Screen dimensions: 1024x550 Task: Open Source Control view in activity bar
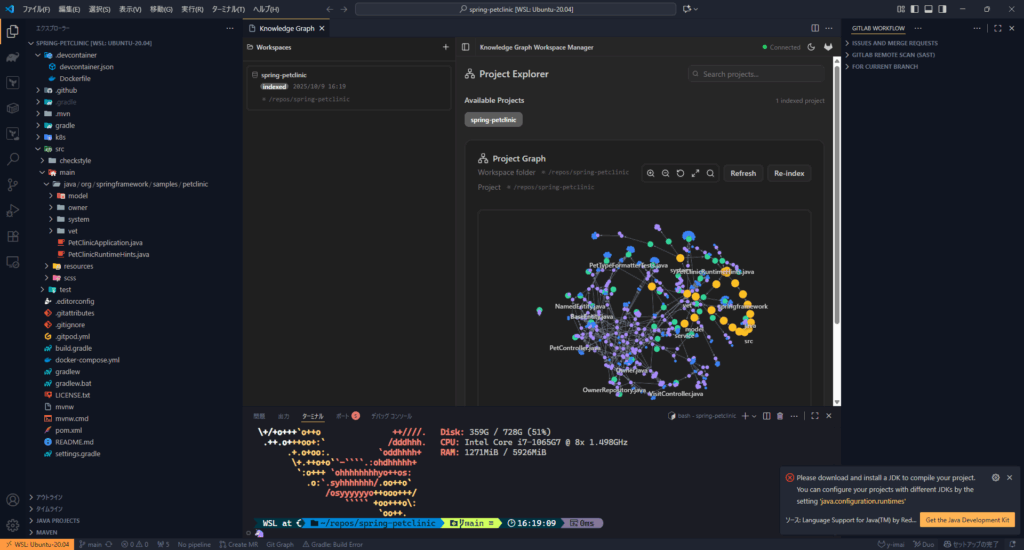tap(13, 184)
